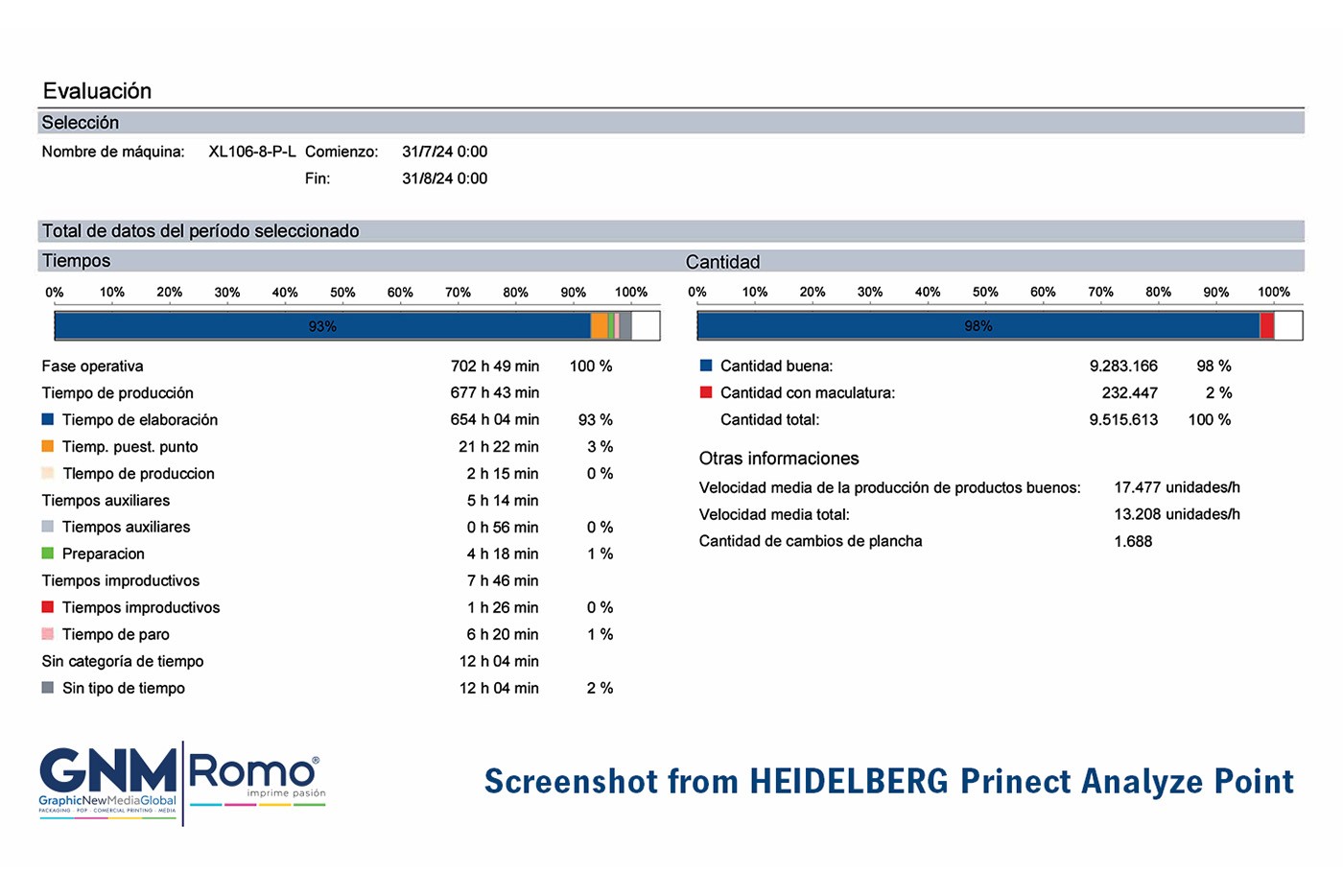Select the 4 h 18 min value
The width and height of the screenshot is (1343, 896).
pos(503,554)
